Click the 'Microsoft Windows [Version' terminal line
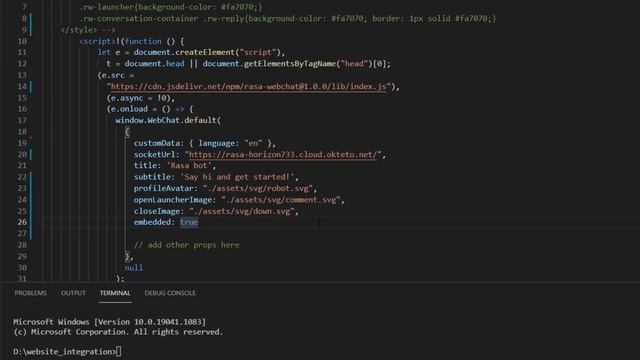The height and width of the screenshot is (360, 640). (109, 322)
